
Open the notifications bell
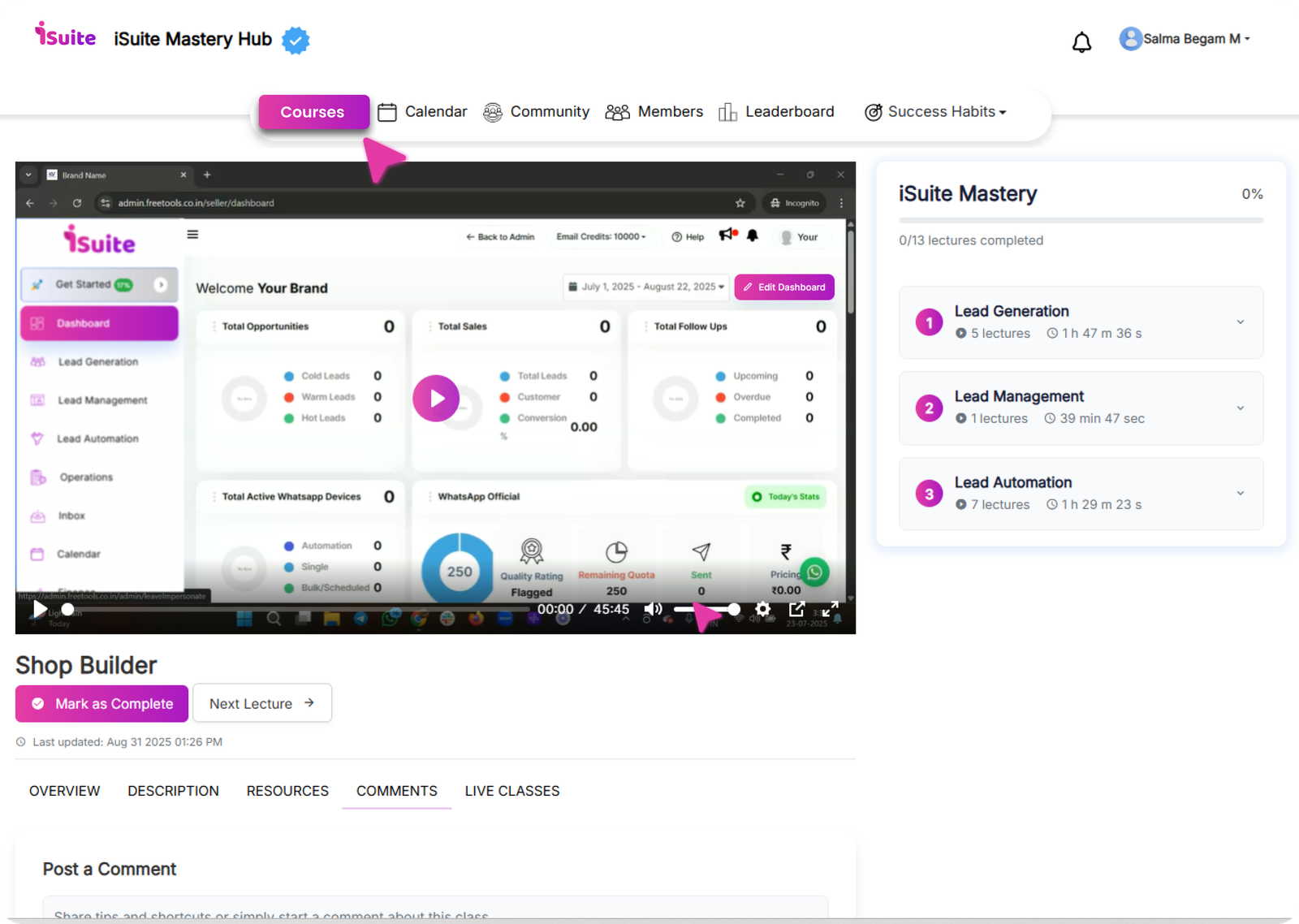pos(1081,42)
